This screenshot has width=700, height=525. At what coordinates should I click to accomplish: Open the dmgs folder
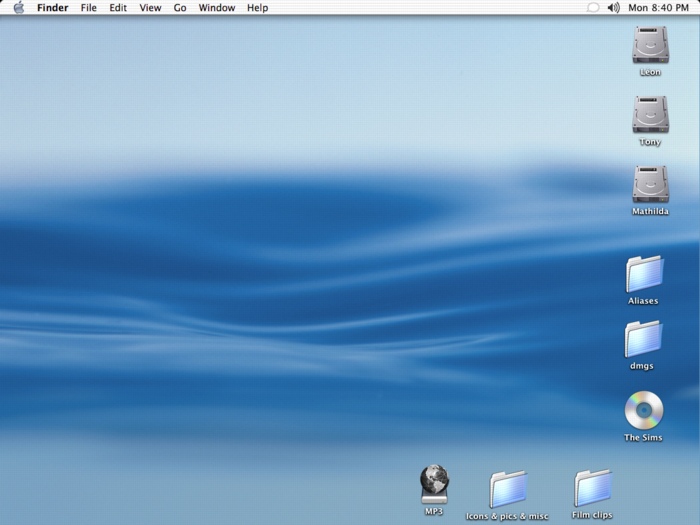(x=642, y=339)
